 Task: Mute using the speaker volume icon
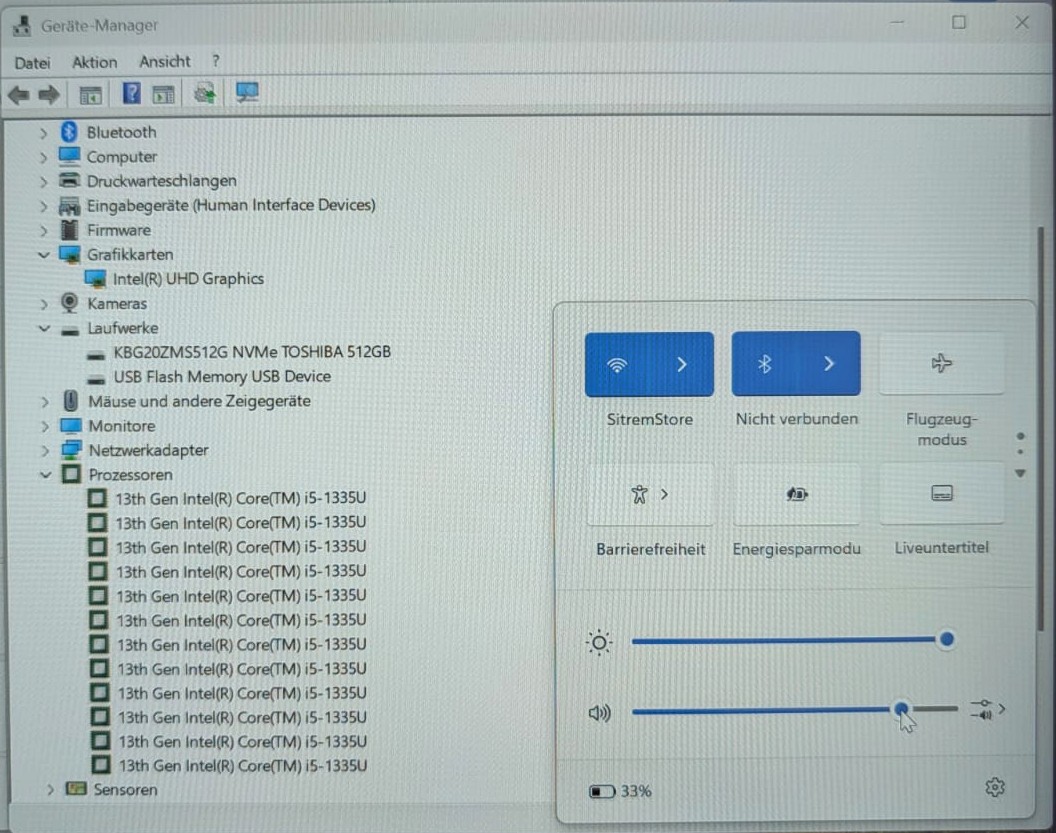pyautogui.click(x=599, y=712)
